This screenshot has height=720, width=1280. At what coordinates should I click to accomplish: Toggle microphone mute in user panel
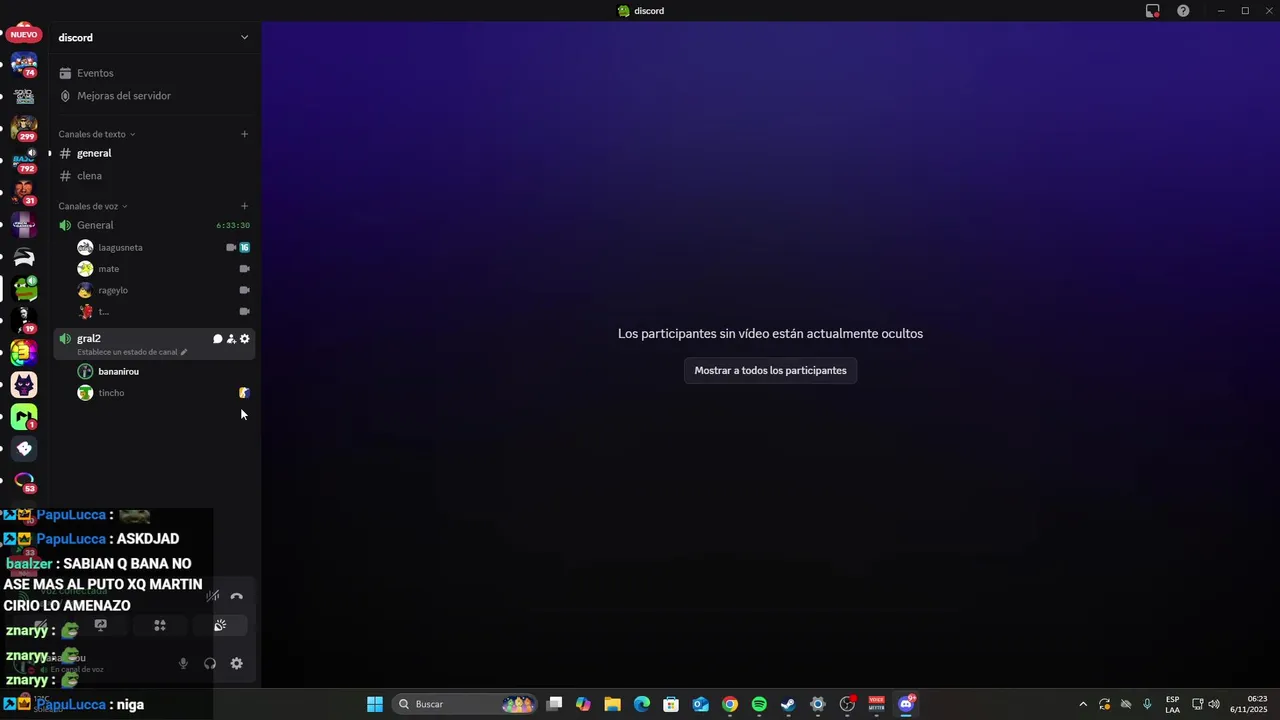(183, 663)
